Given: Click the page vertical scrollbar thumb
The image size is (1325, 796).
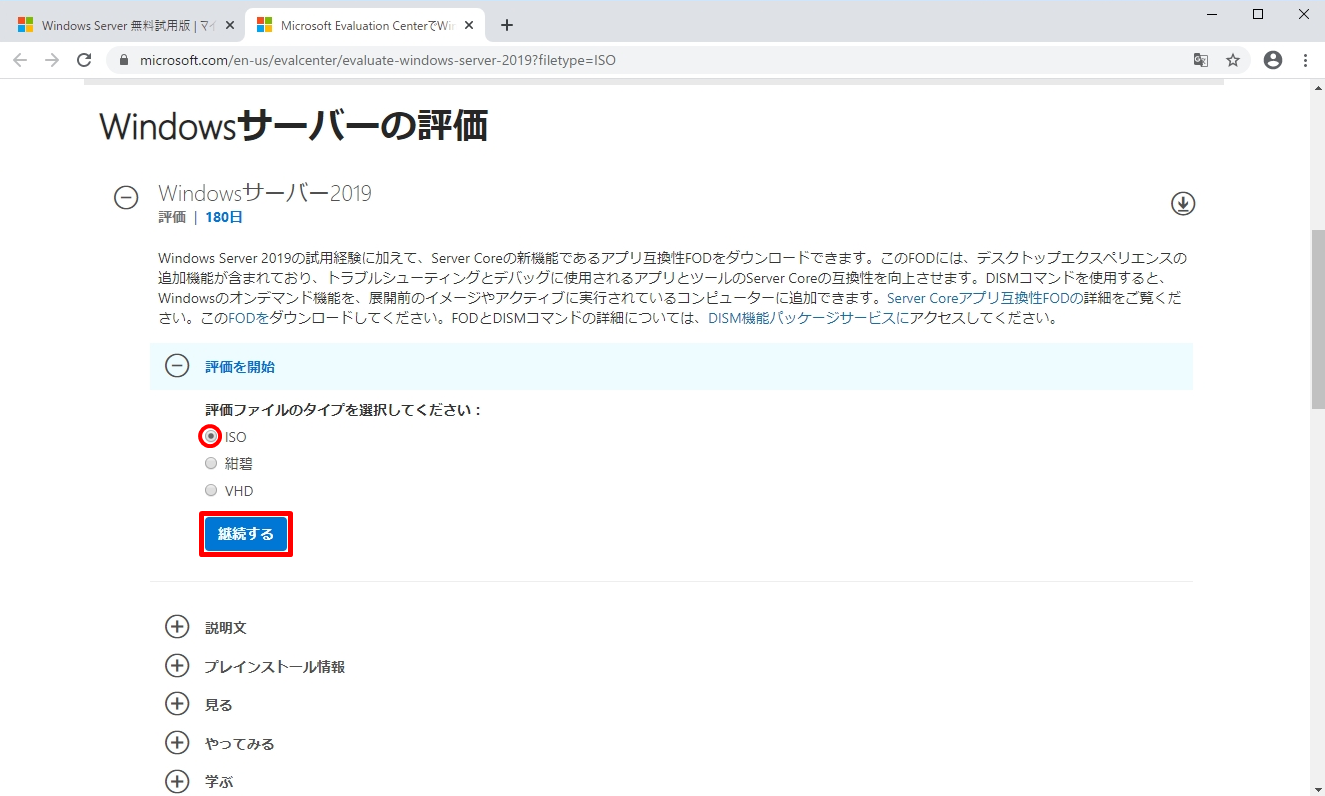Looking at the screenshot, I should [x=1317, y=319].
